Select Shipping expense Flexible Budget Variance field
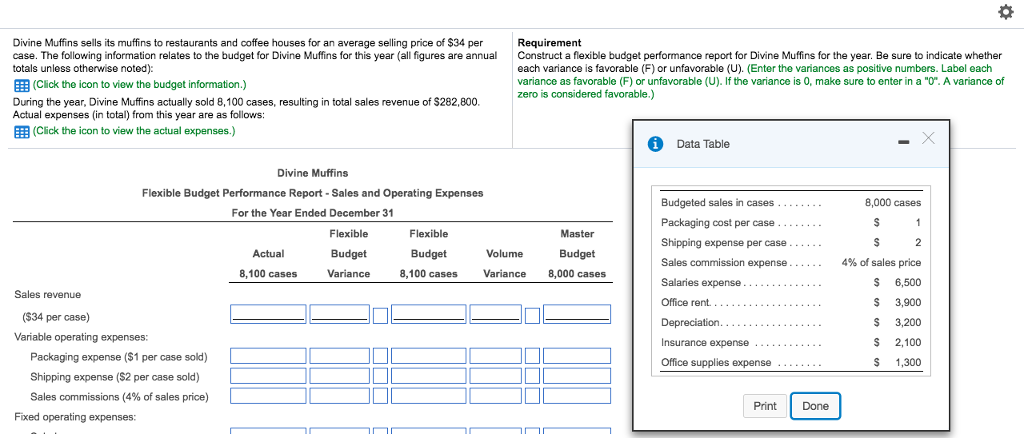 coord(340,376)
